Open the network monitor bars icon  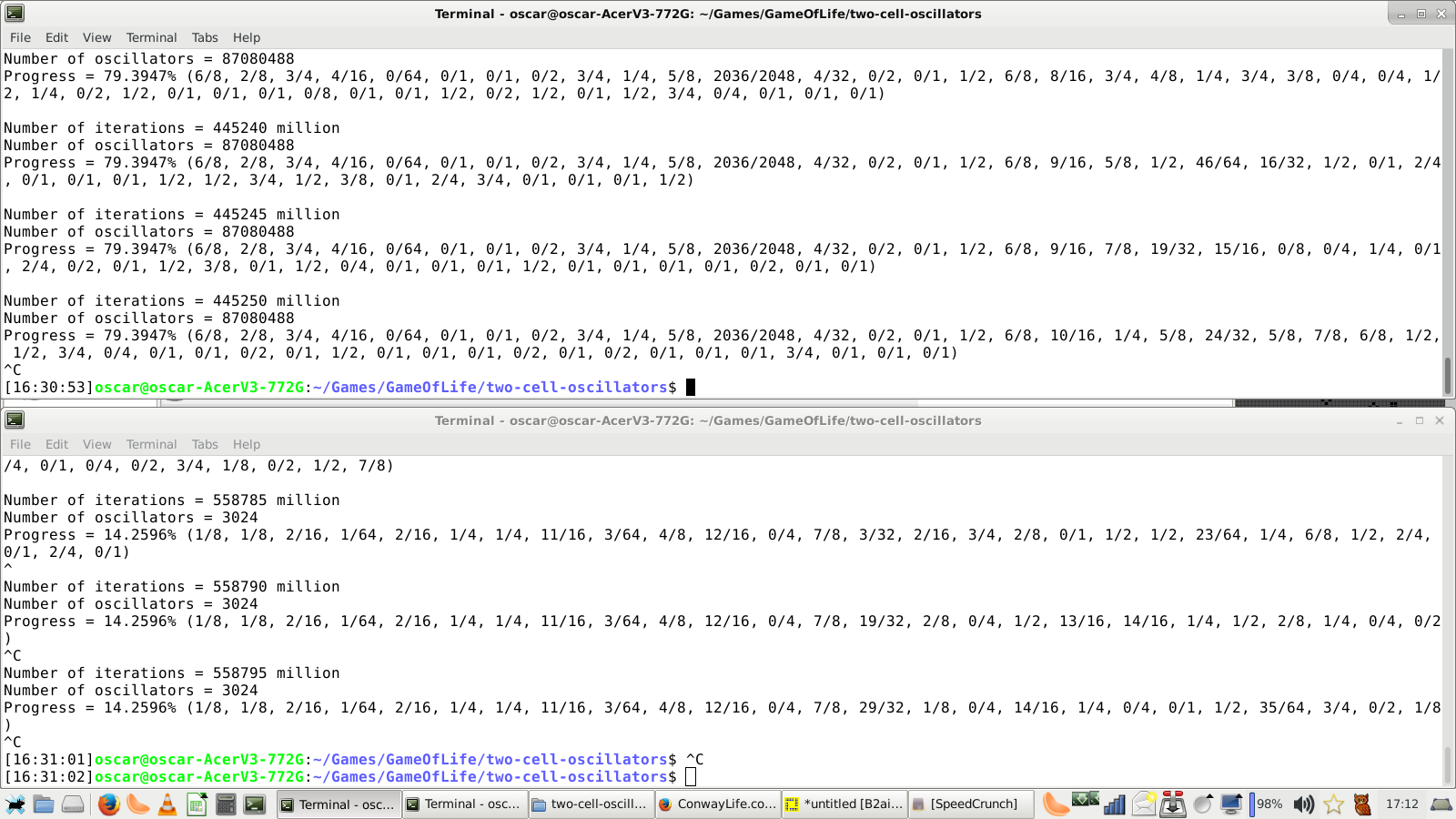click(1115, 804)
